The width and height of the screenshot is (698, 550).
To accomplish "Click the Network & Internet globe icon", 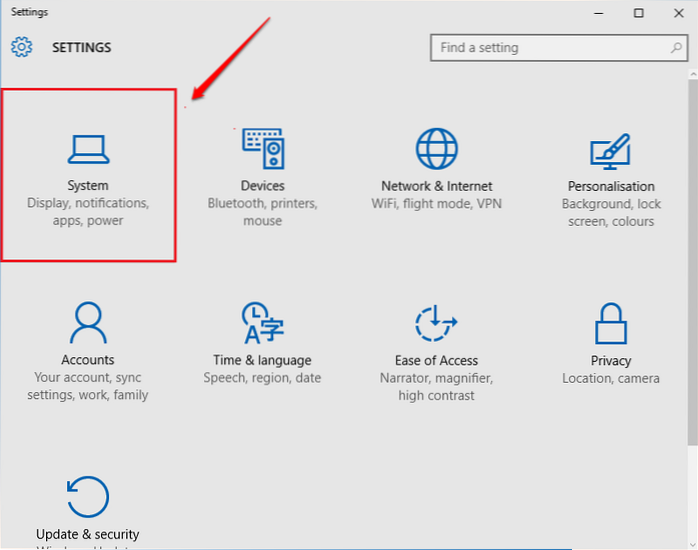I will [436, 148].
